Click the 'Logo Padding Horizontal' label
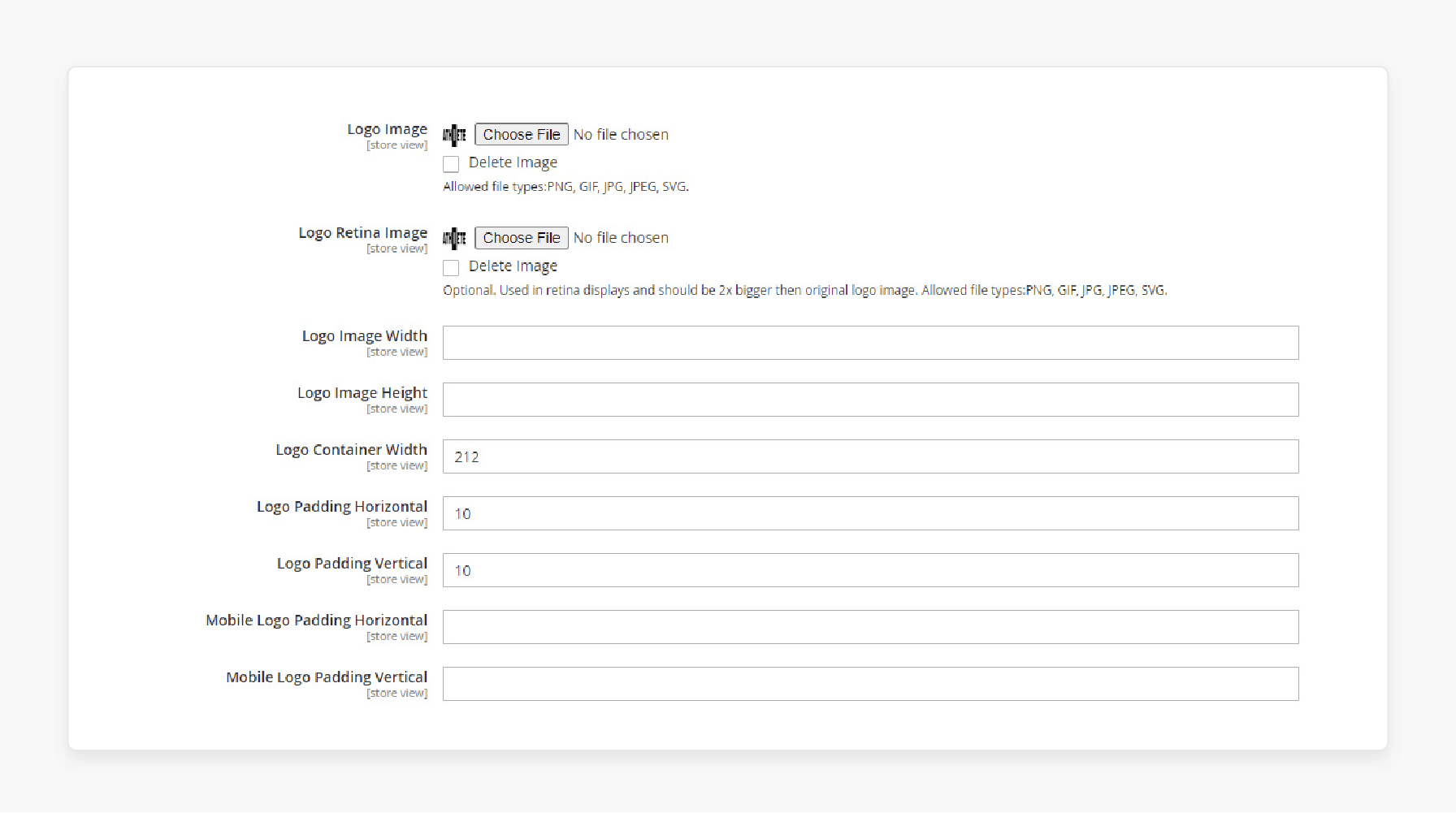The image size is (1456, 813). point(341,507)
